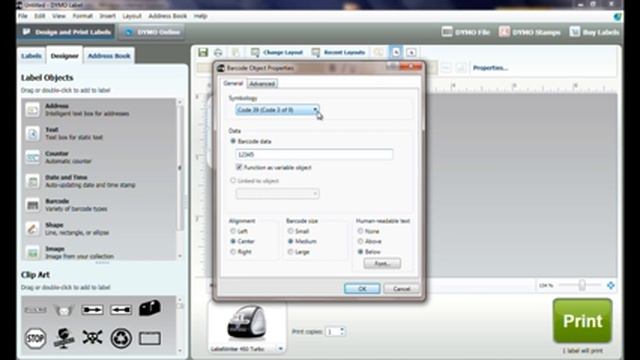Open the Format menu
The height and width of the screenshot is (360, 640).
tap(82, 16)
